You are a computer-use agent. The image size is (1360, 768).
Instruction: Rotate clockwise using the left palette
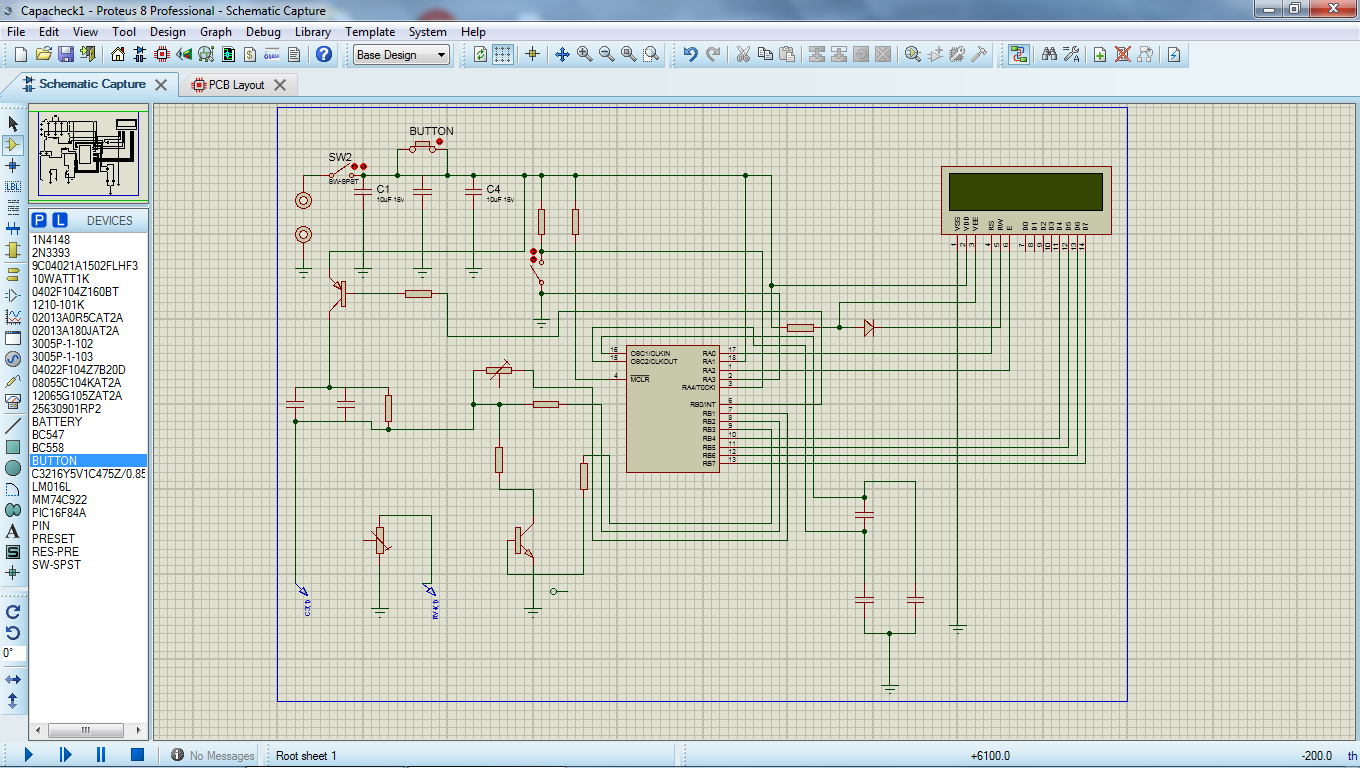tap(13, 611)
